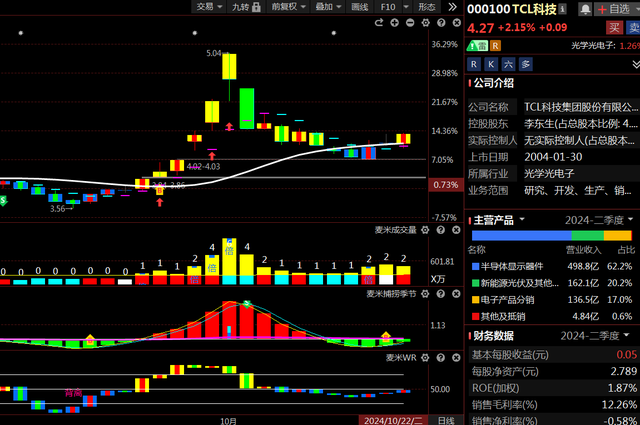Open the 交易 menu
Image resolution: width=640 pixels, height=425 pixels.
207,7
